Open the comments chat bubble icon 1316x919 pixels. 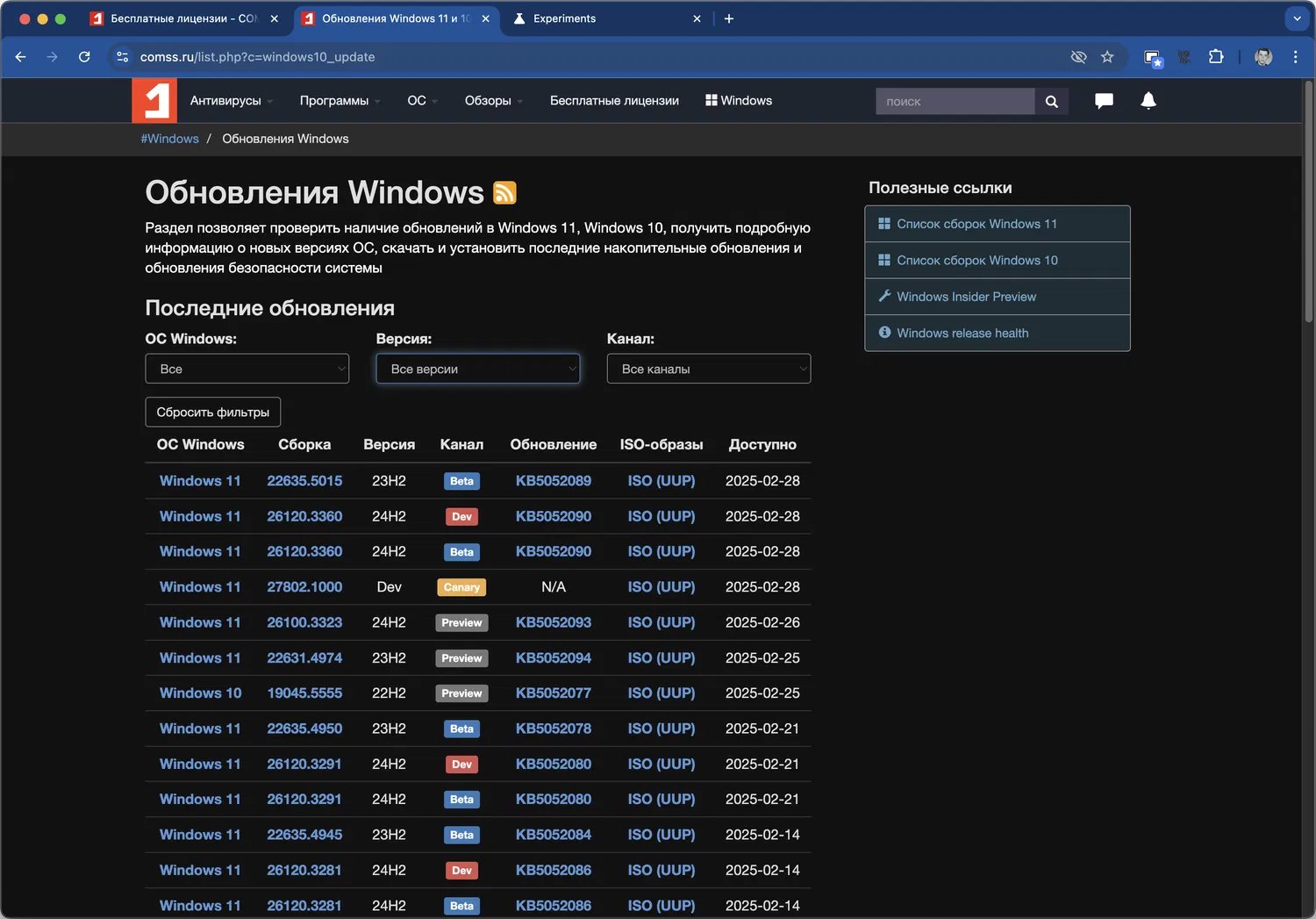pos(1104,101)
